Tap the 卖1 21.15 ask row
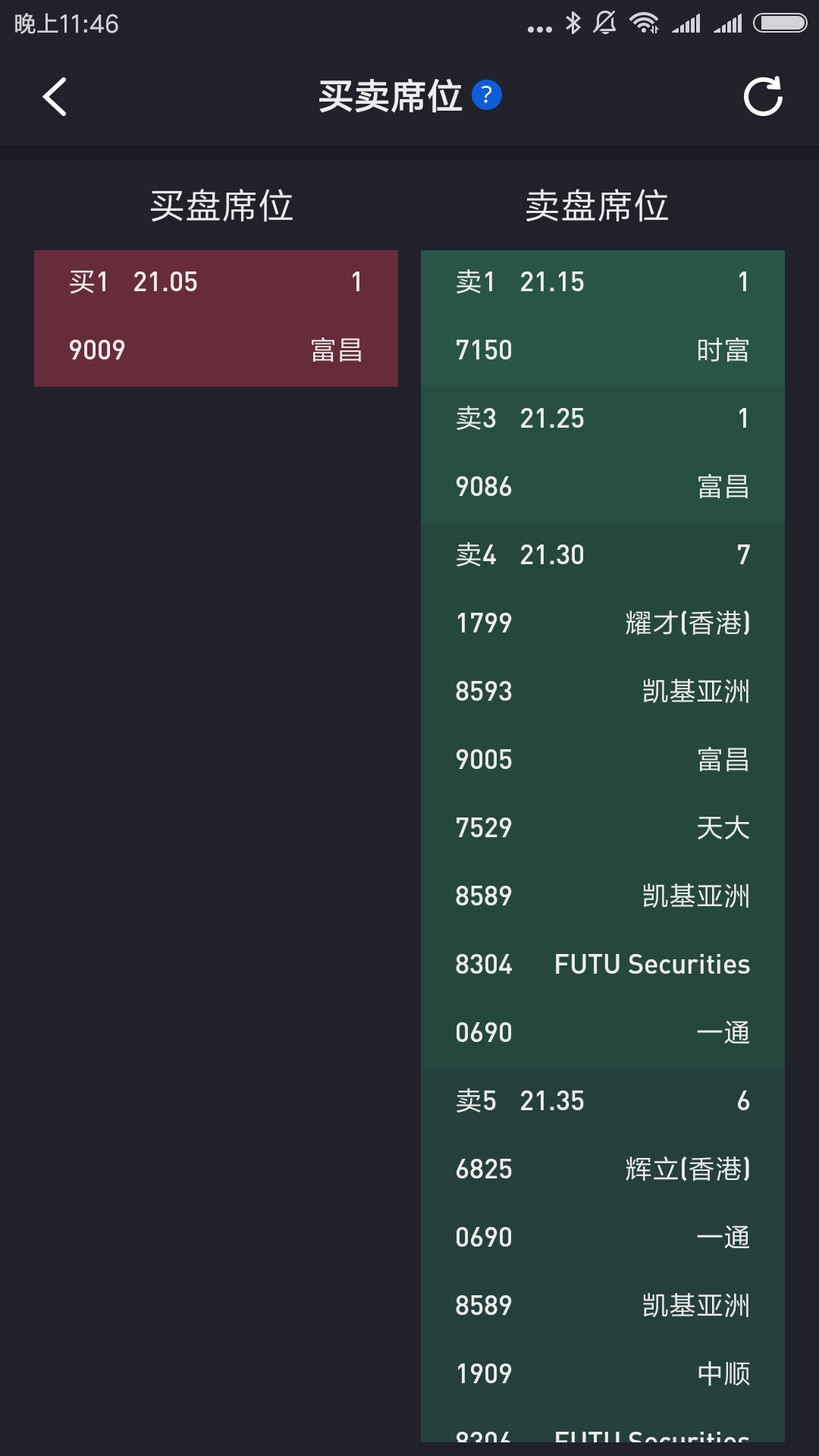819x1456 pixels. (x=603, y=282)
